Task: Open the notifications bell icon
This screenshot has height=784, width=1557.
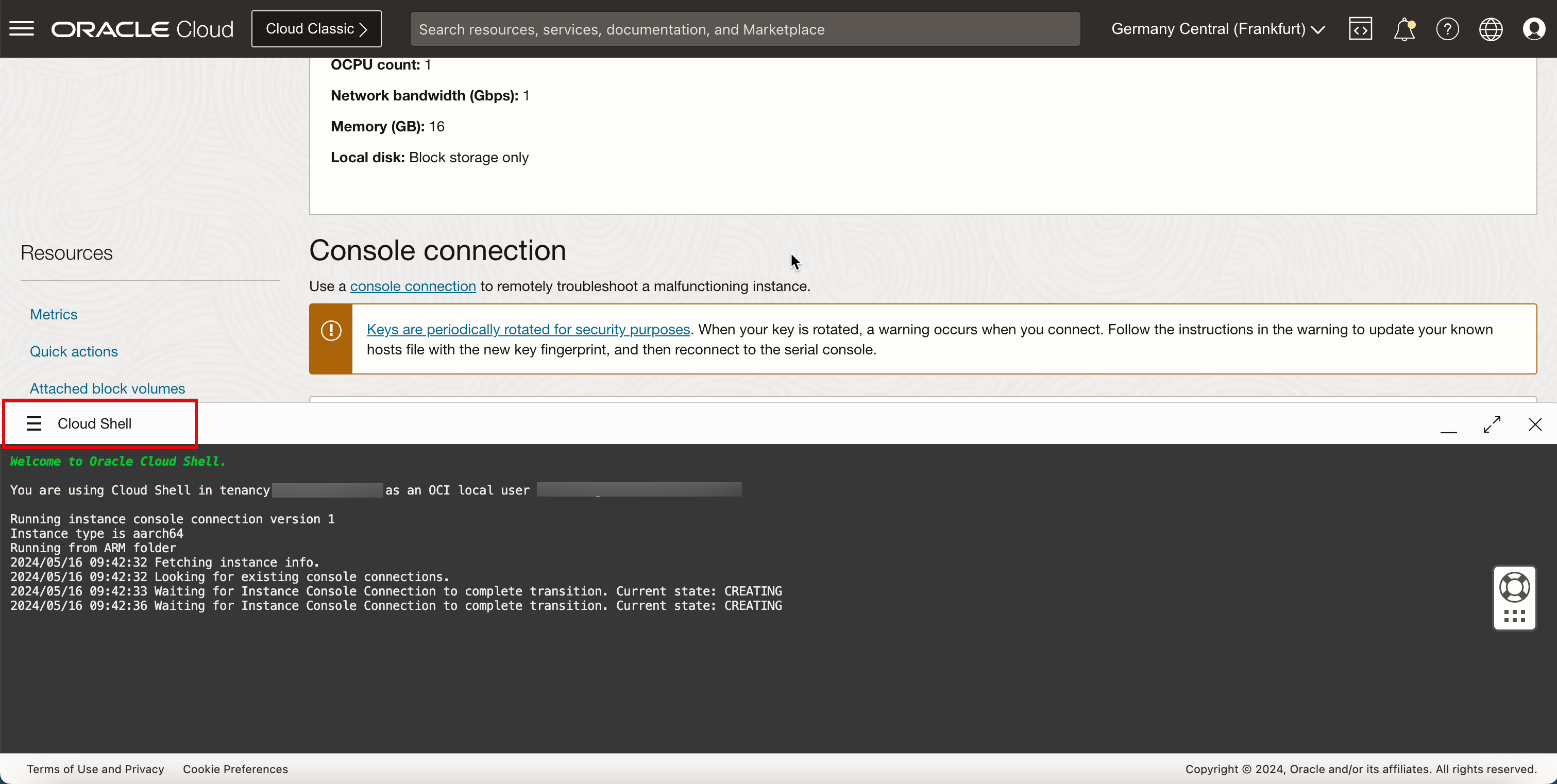Action: (x=1403, y=29)
